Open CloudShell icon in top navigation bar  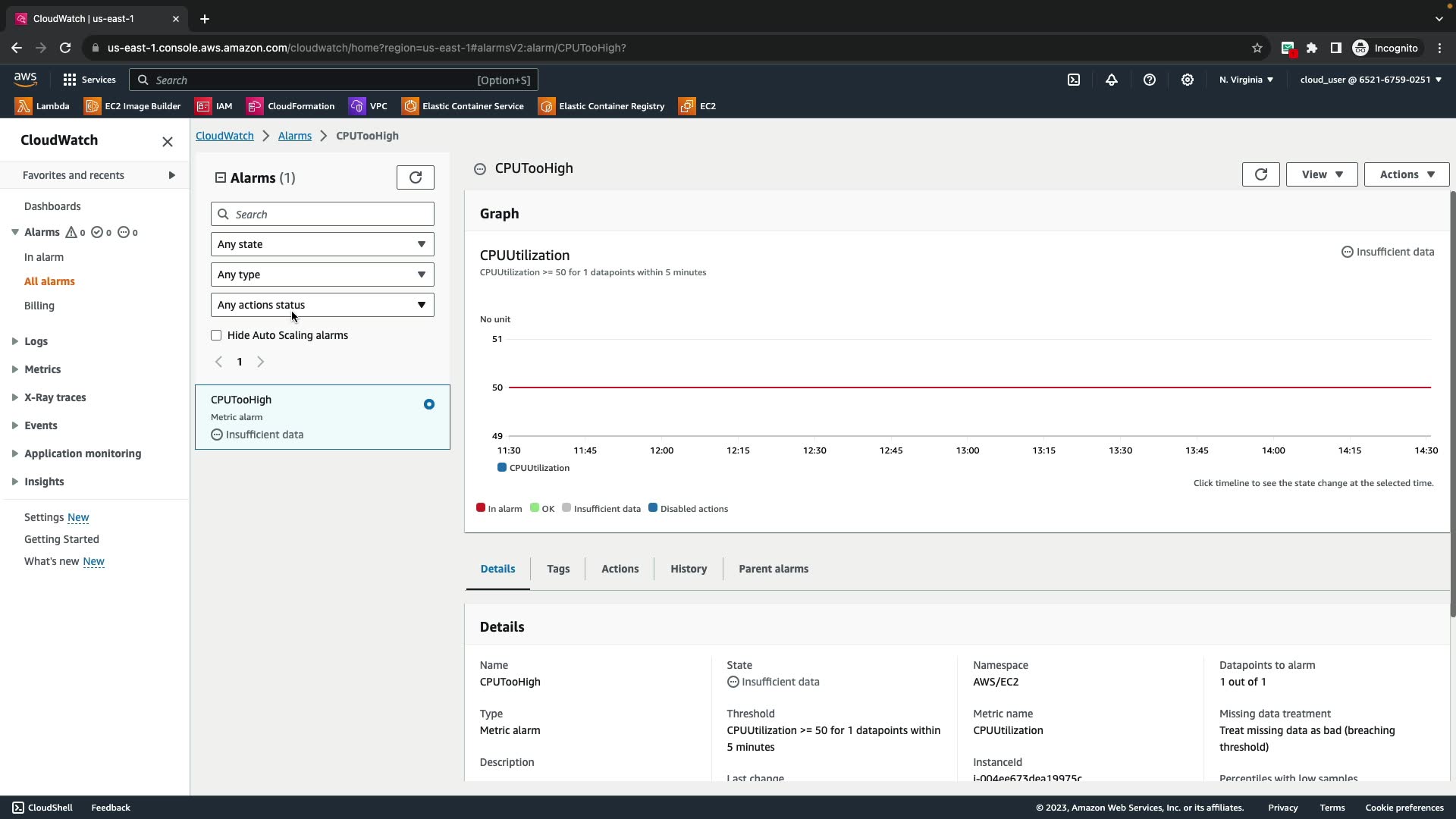[1074, 80]
